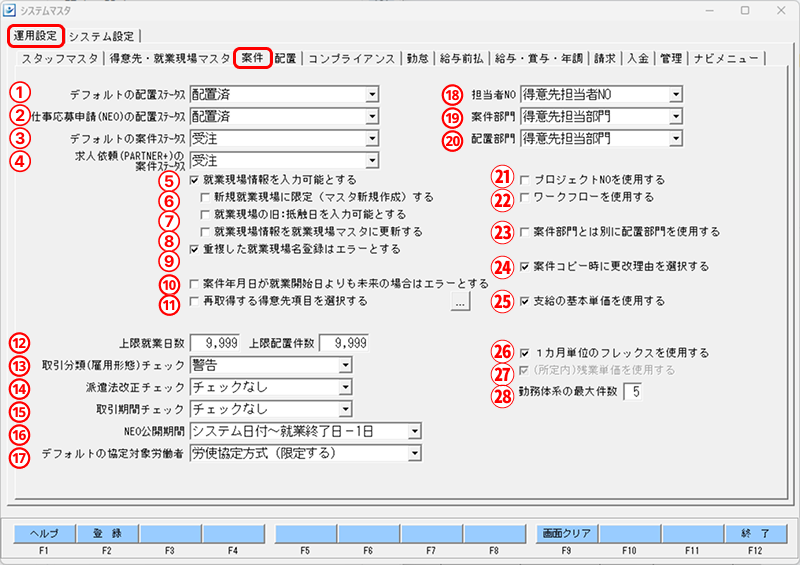Expand the 求人依頼(PARTNER+)の案件ステータス dropdown
The width and height of the screenshot is (800, 565).
pos(372,161)
